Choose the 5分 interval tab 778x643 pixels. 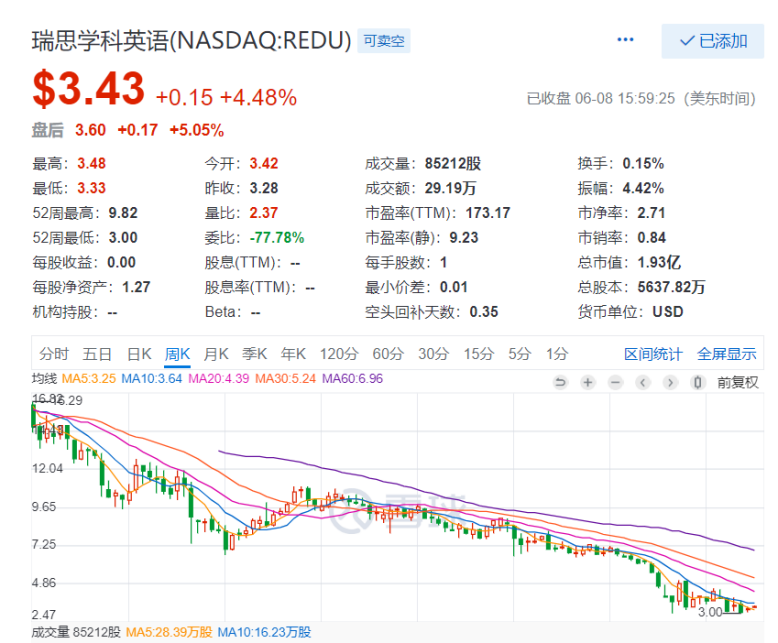[519, 354]
